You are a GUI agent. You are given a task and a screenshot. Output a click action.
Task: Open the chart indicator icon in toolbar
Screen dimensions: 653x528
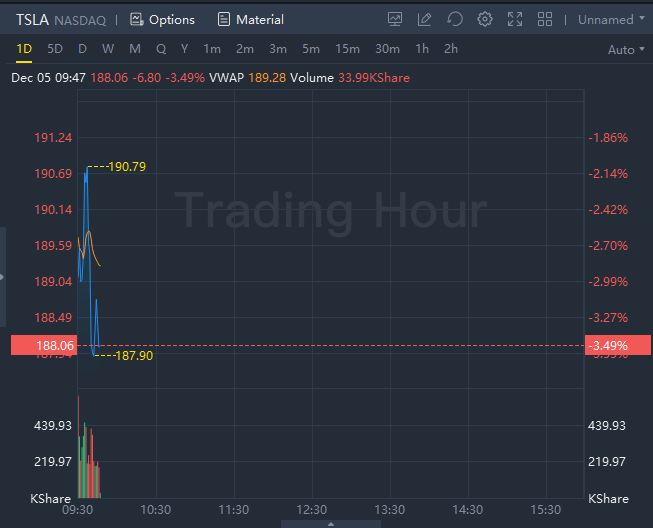click(395, 19)
